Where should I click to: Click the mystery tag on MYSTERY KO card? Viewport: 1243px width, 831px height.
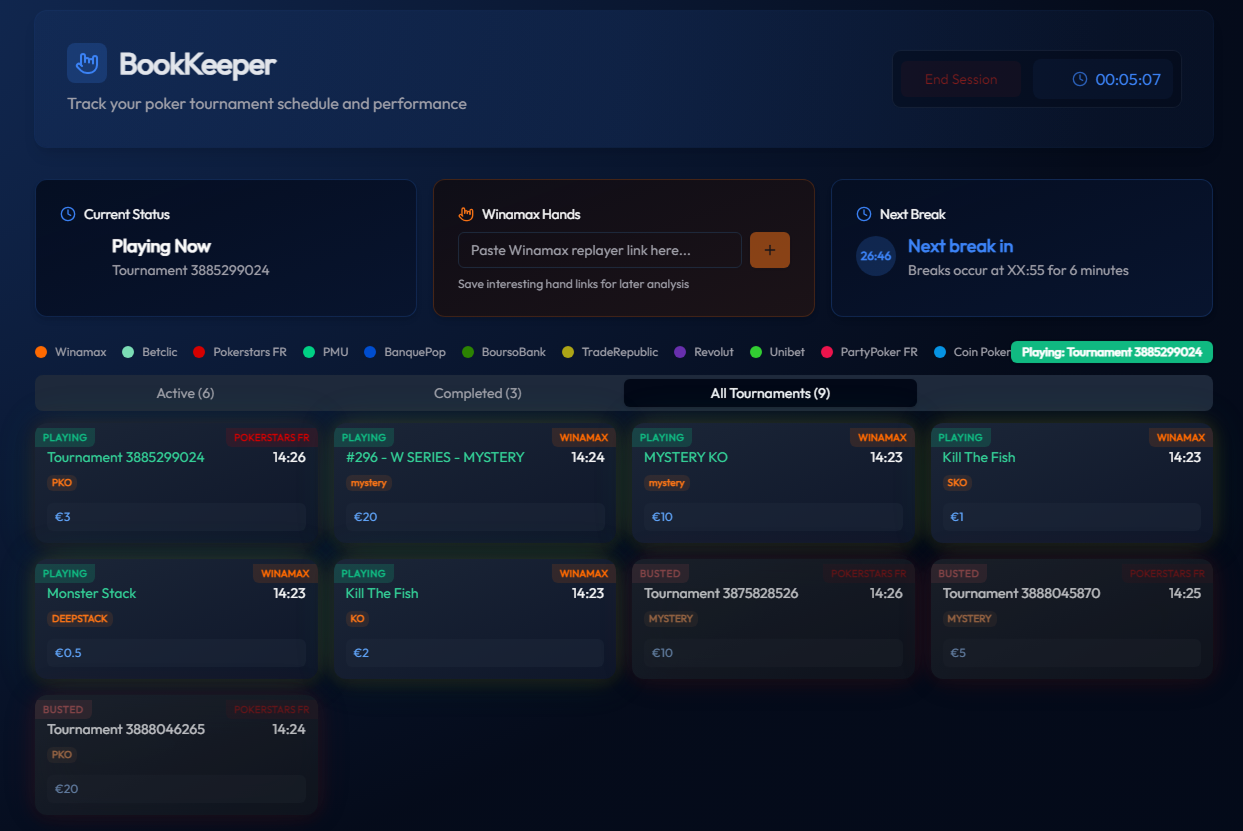tap(667, 483)
